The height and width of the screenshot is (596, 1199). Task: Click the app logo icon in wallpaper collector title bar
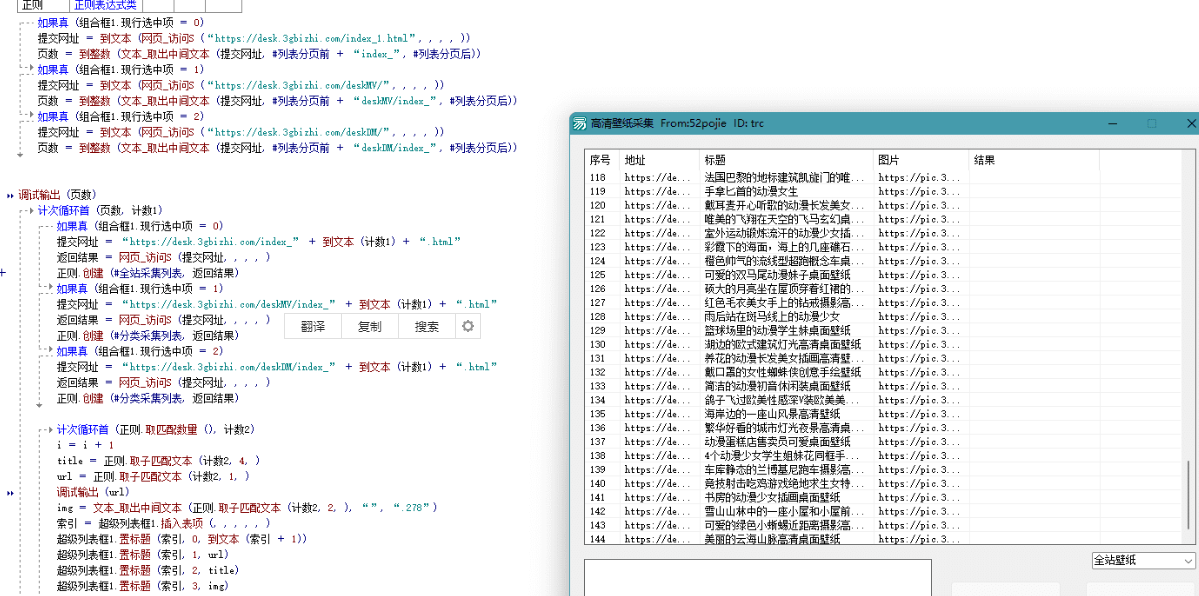[579, 123]
